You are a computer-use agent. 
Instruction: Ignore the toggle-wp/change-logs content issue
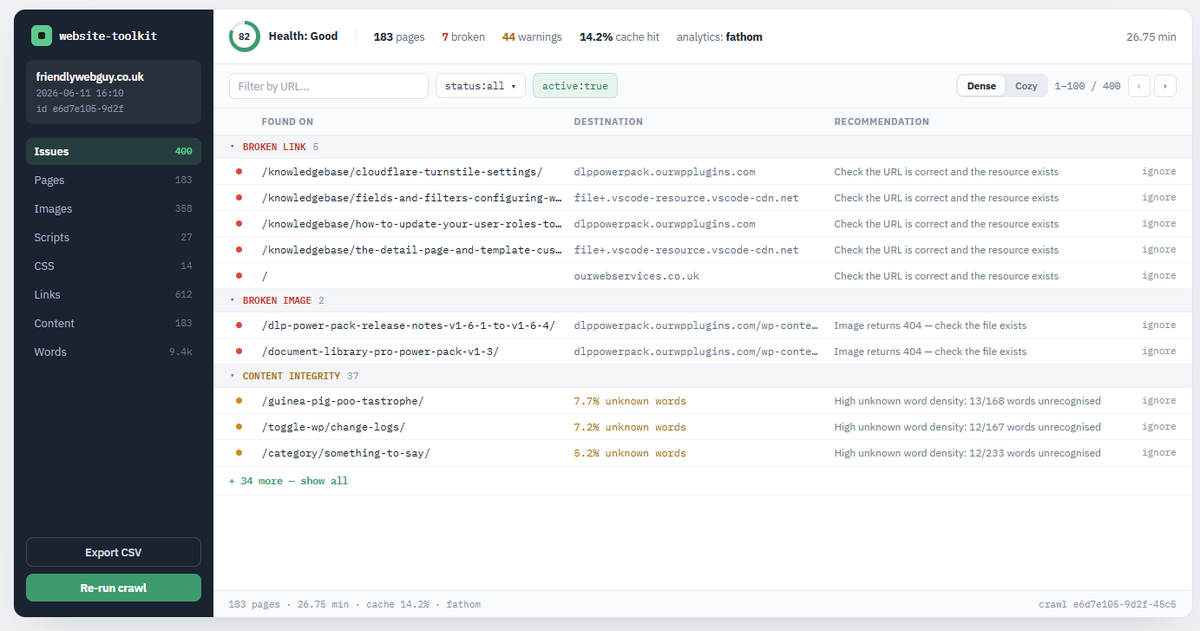1159,427
